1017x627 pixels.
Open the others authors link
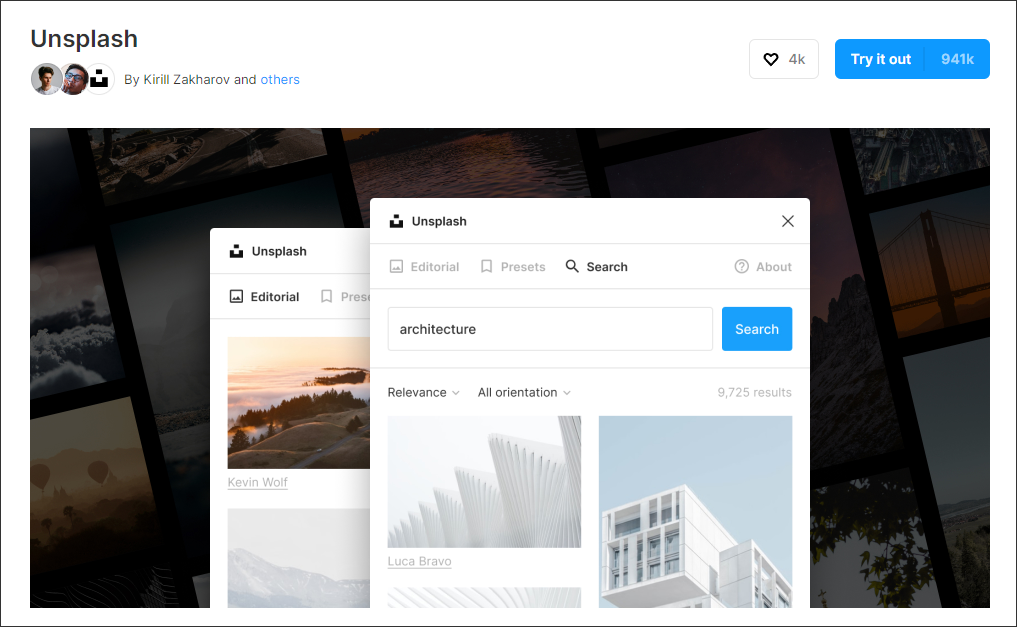[280, 80]
